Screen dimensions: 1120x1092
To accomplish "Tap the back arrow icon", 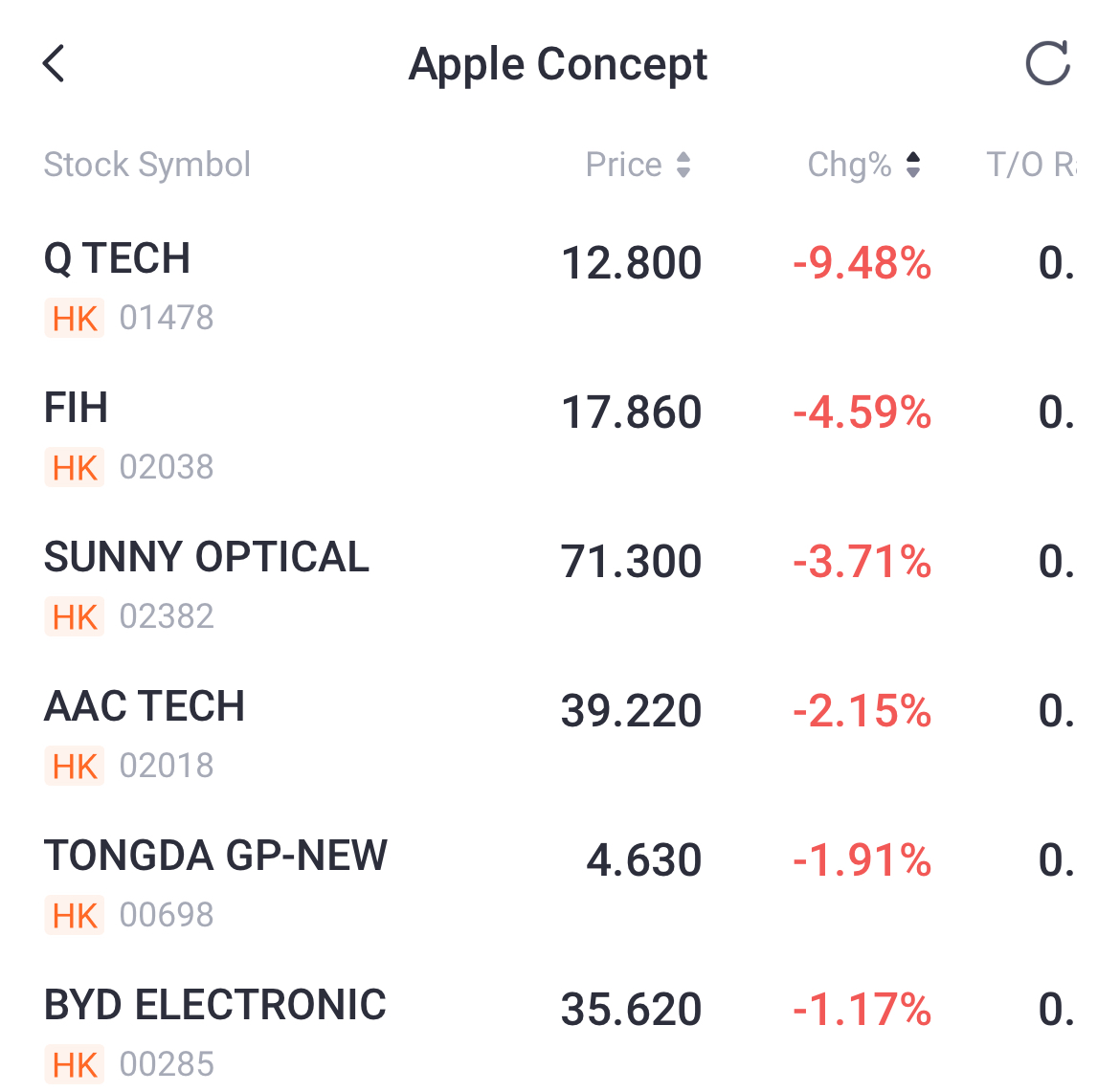I will (x=55, y=64).
